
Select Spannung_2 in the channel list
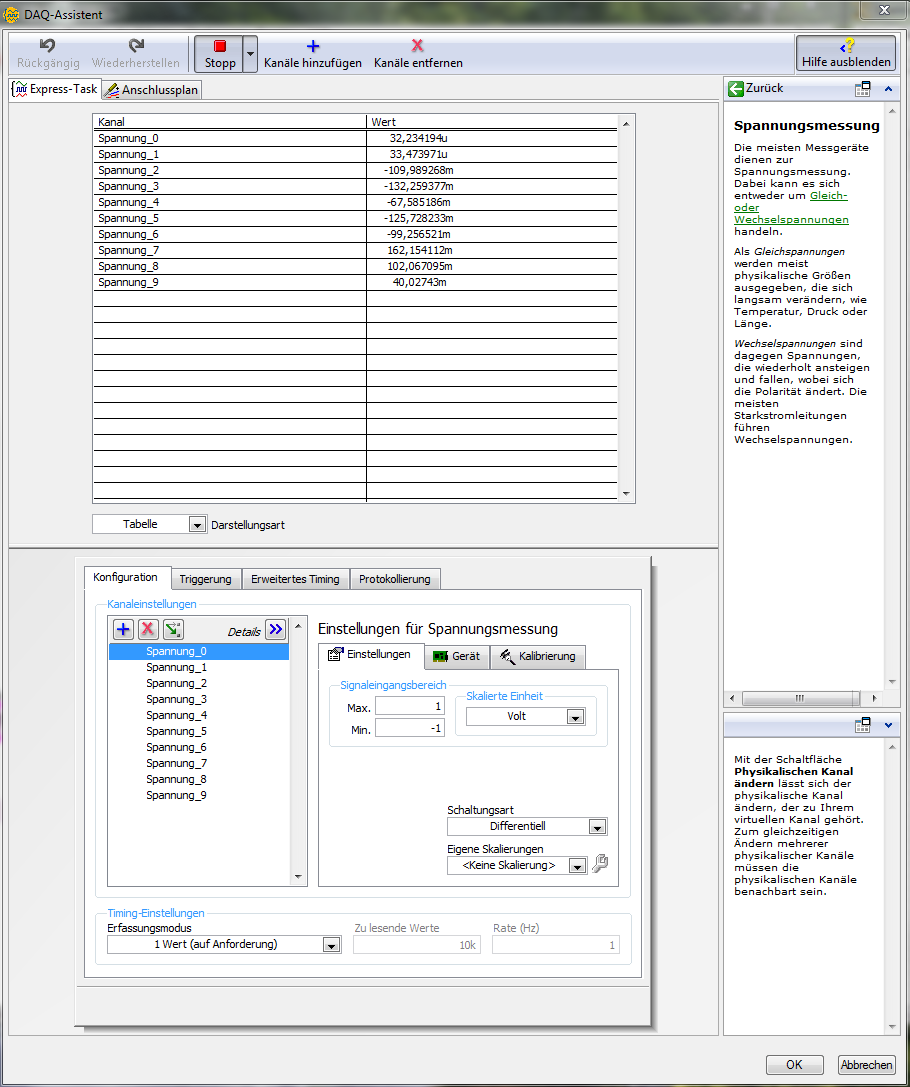(198, 684)
